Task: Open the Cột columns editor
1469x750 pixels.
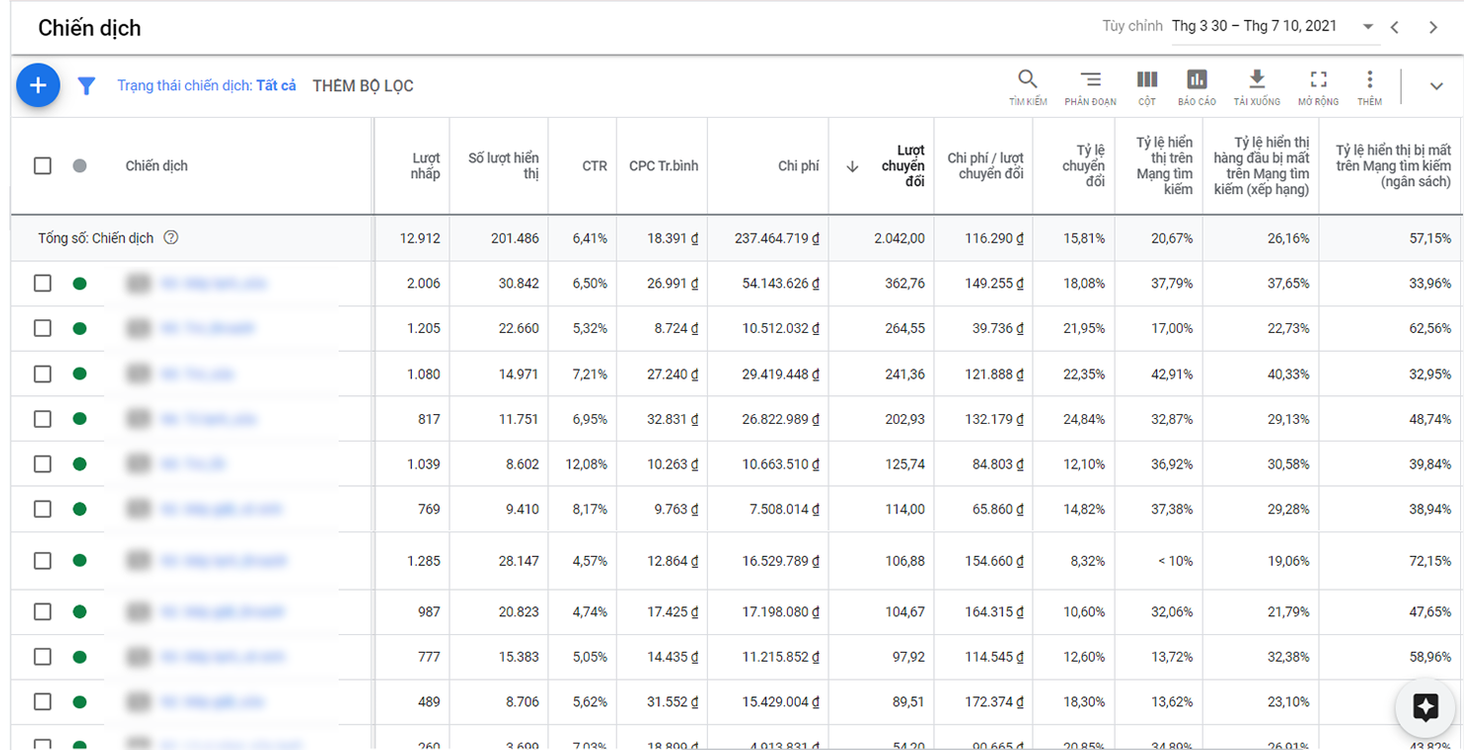Action: coord(1147,86)
